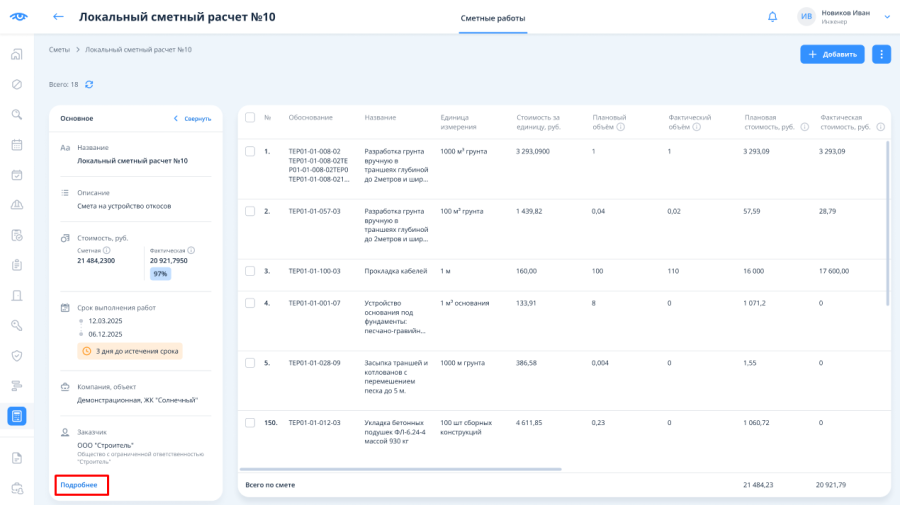Go back using the left arrow icon
Viewport: 900px width, 505px height.
click(58, 17)
